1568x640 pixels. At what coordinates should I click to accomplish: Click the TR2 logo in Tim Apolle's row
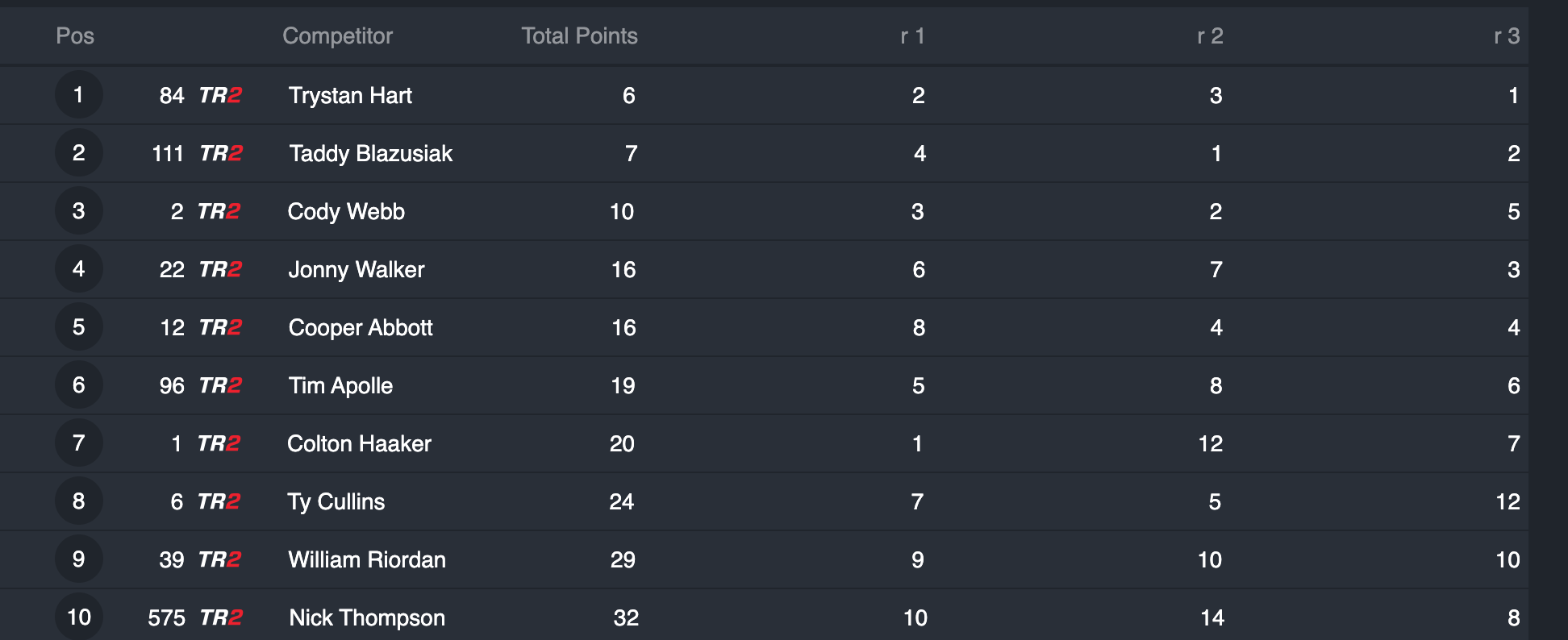coord(220,385)
